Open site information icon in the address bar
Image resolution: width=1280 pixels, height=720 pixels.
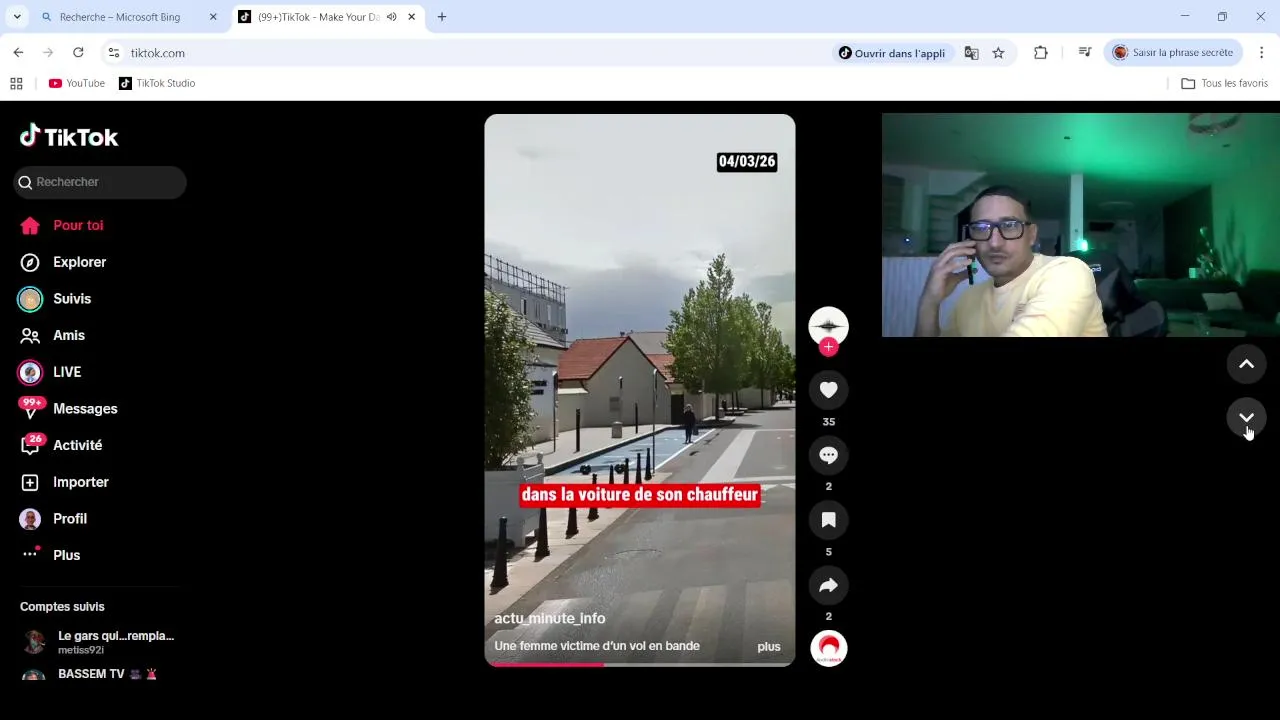(114, 53)
